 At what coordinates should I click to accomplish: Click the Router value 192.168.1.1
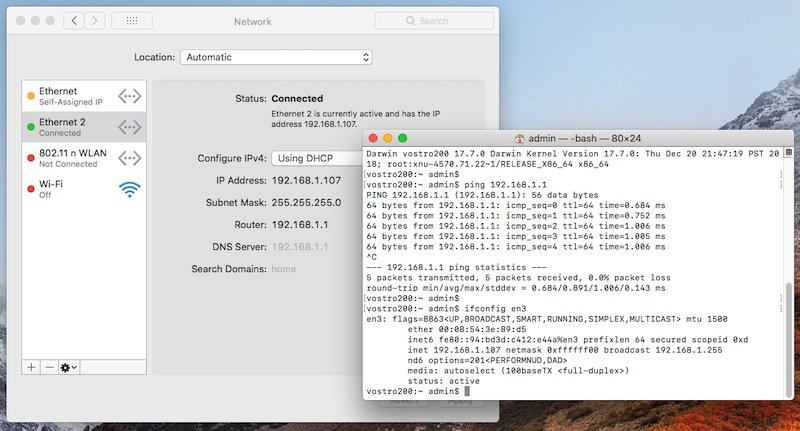point(300,224)
